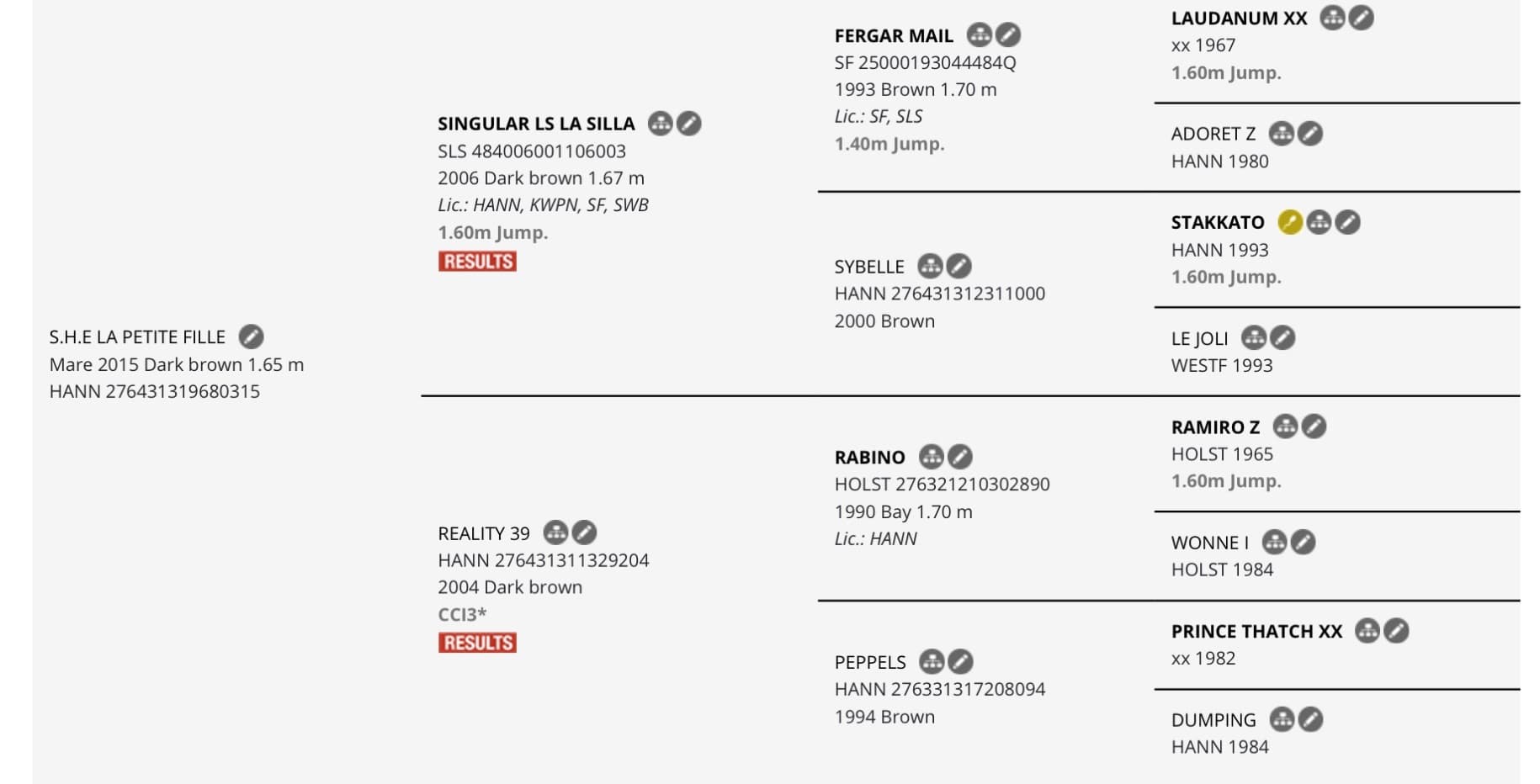Click edit pencil icon next to Le Joli
1540x784 pixels.
[x=1282, y=337]
